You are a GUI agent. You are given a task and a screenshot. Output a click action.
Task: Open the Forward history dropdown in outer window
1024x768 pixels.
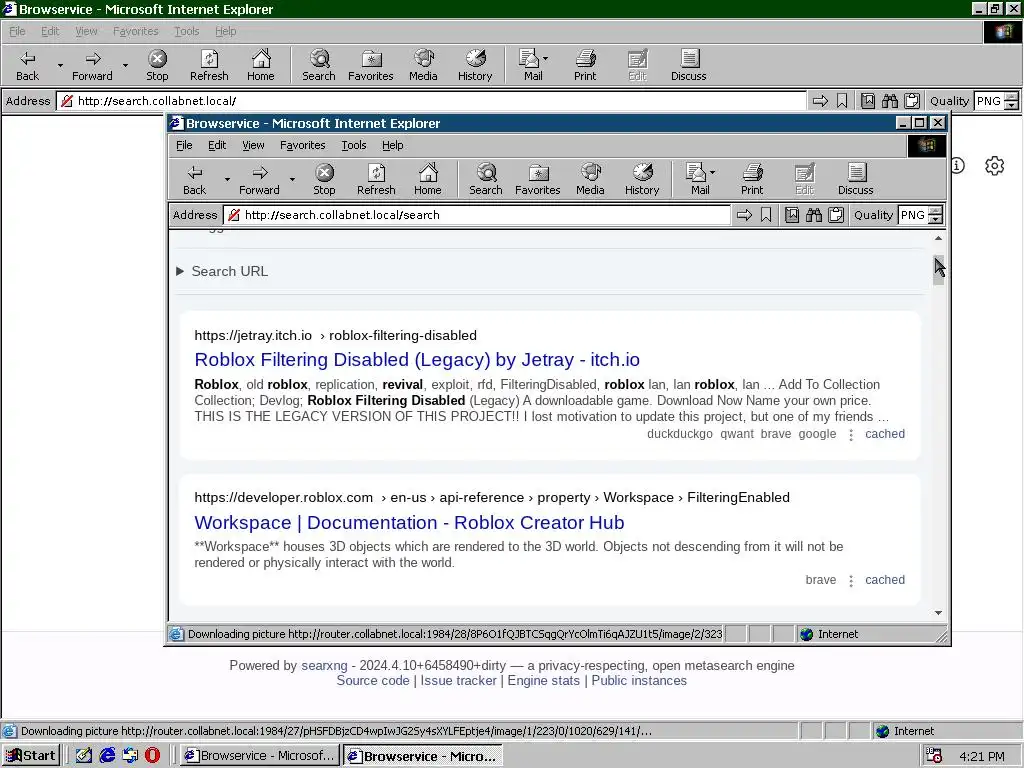[x=125, y=65]
